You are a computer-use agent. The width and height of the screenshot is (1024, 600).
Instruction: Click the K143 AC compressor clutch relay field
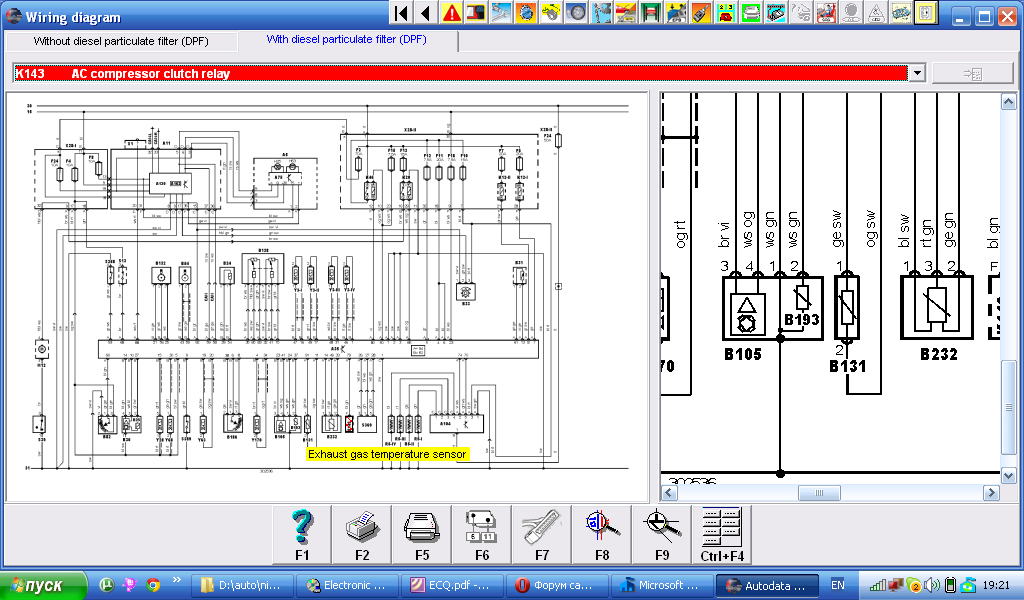460,73
